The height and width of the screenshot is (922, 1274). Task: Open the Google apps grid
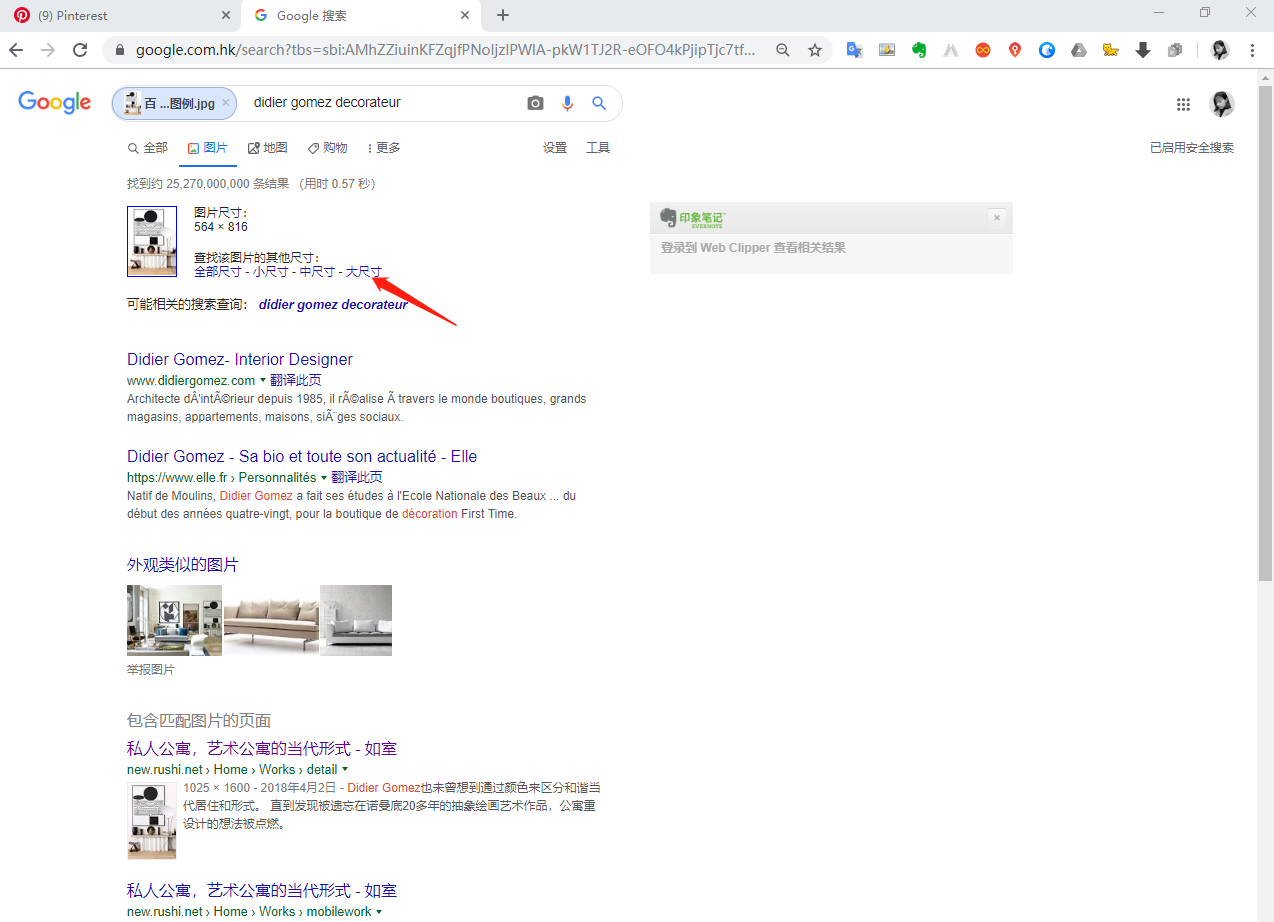pyautogui.click(x=1184, y=104)
